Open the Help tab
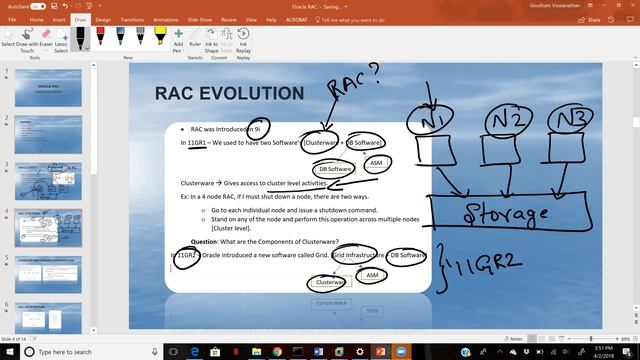This screenshot has height=360, width=640. tap(271, 20)
